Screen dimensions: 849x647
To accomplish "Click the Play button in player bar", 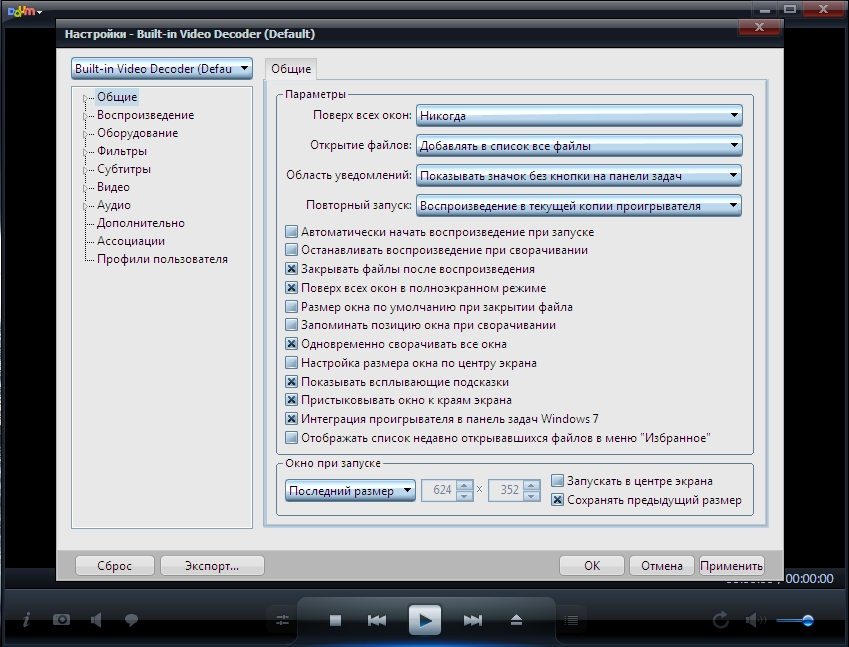I will [425, 621].
